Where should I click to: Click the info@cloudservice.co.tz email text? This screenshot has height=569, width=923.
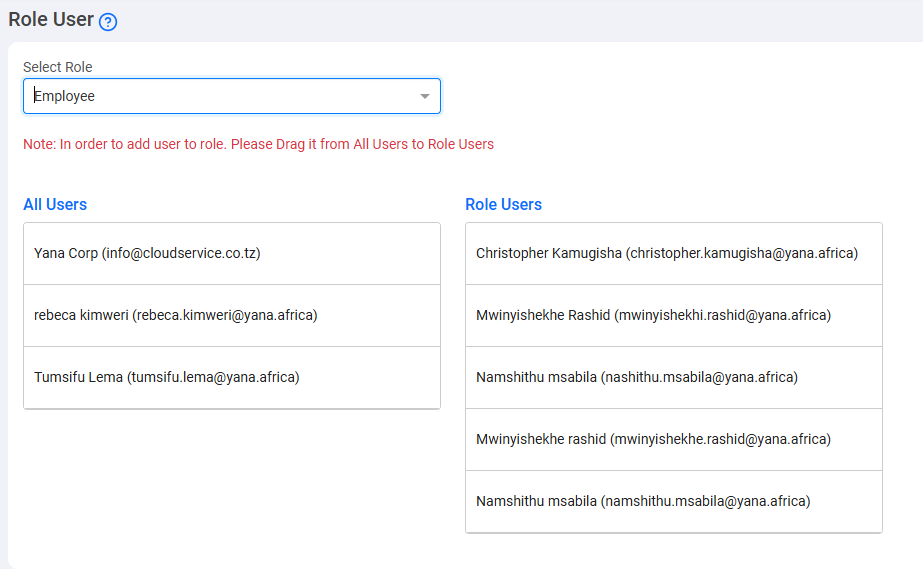point(181,254)
